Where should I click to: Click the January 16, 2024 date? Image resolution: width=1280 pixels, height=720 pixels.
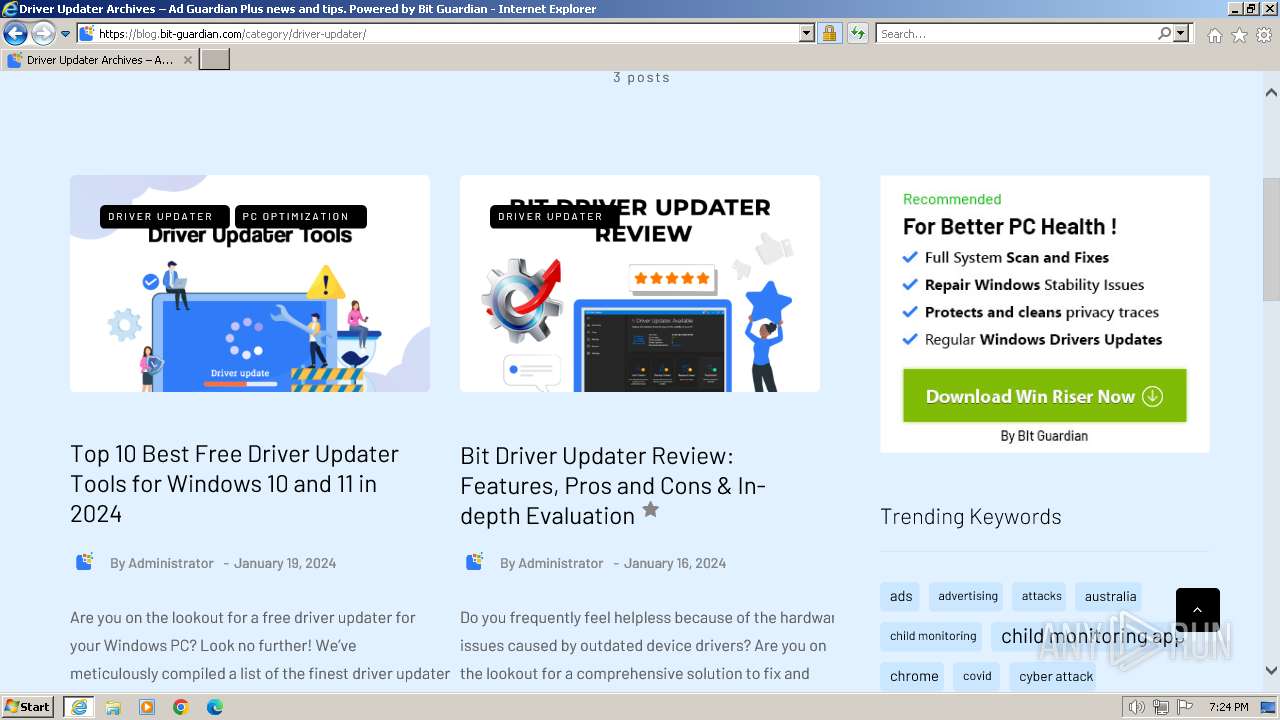coord(675,563)
